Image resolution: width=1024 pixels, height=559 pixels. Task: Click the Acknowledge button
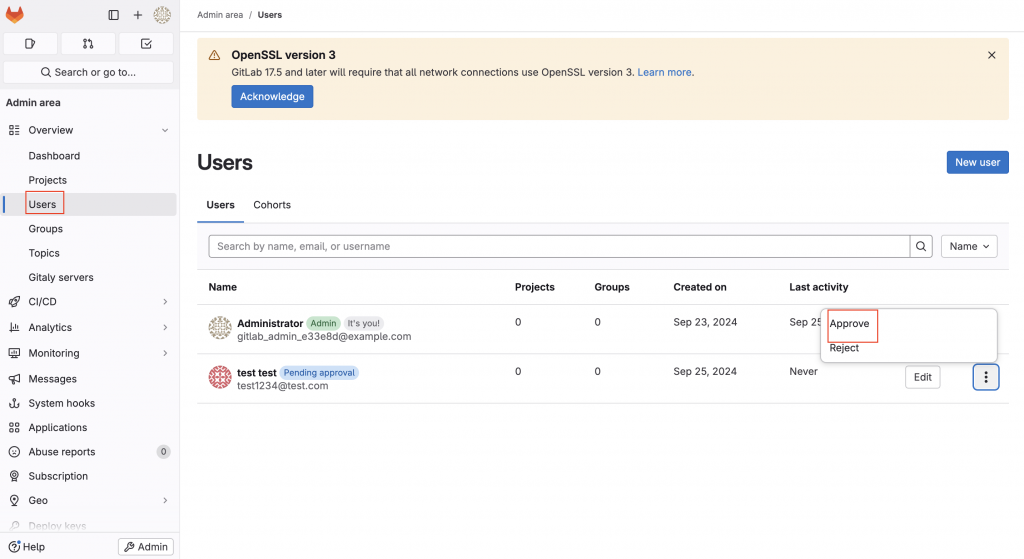click(x=272, y=96)
